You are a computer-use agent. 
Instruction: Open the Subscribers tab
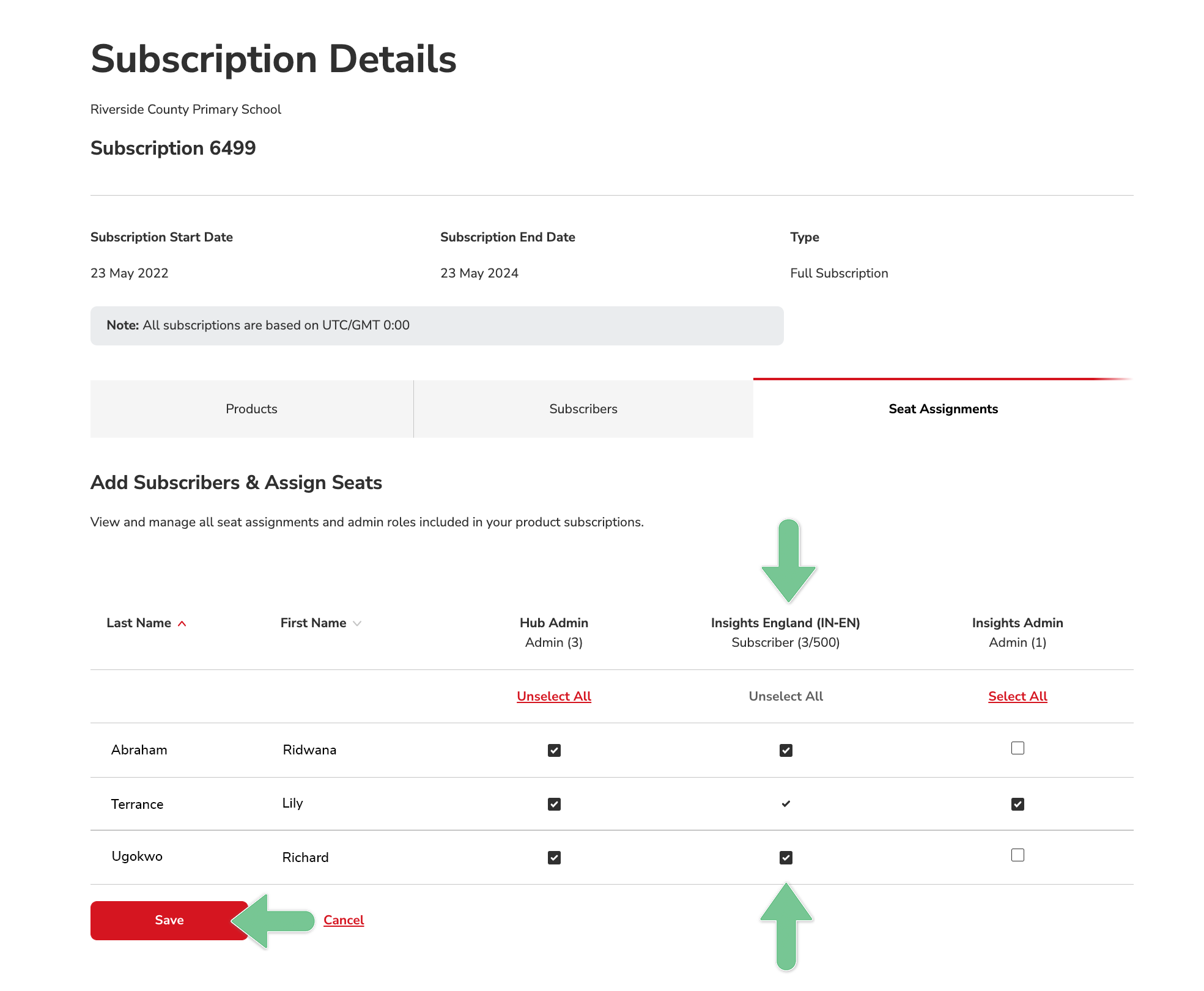tap(583, 409)
